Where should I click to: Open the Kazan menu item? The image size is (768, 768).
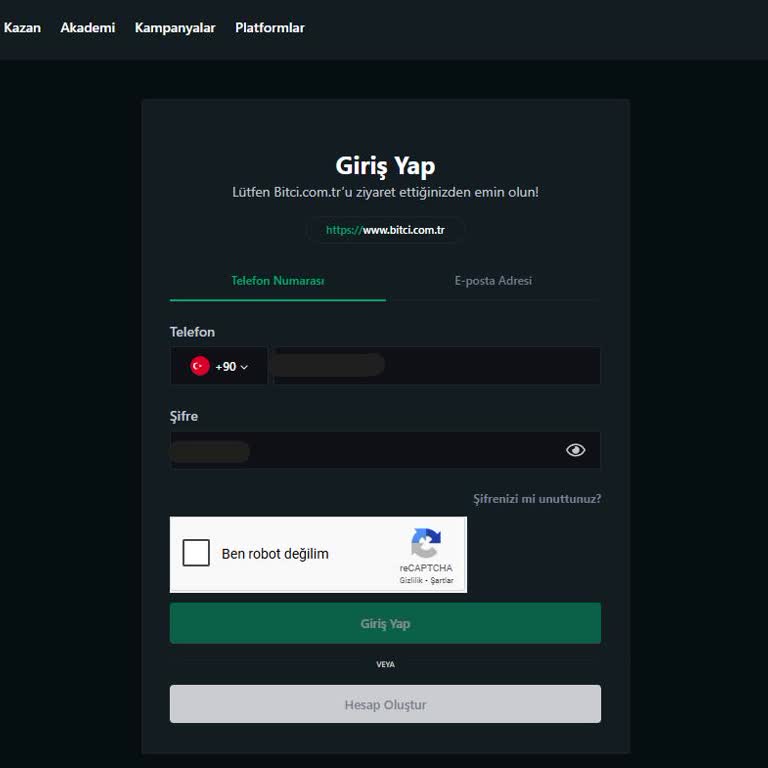click(23, 28)
